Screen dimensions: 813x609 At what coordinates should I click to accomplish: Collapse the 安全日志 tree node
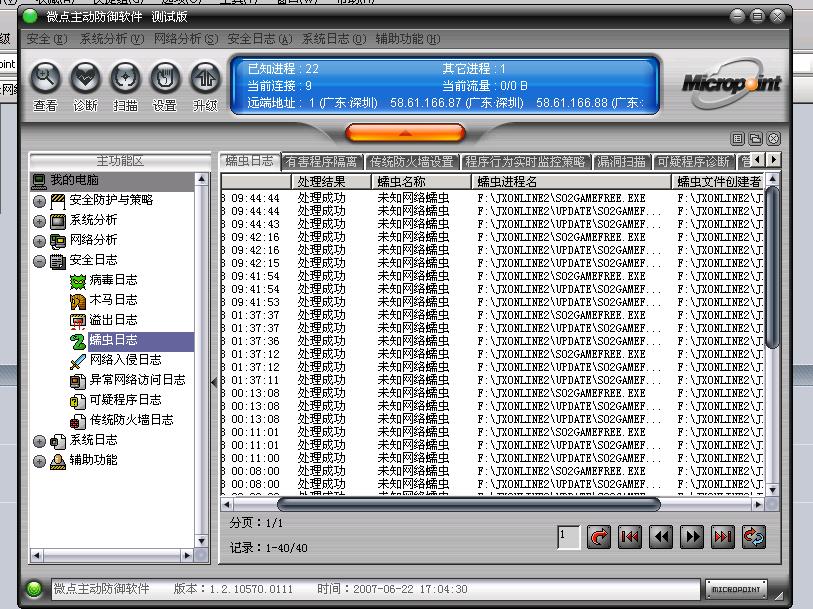click(39, 261)
